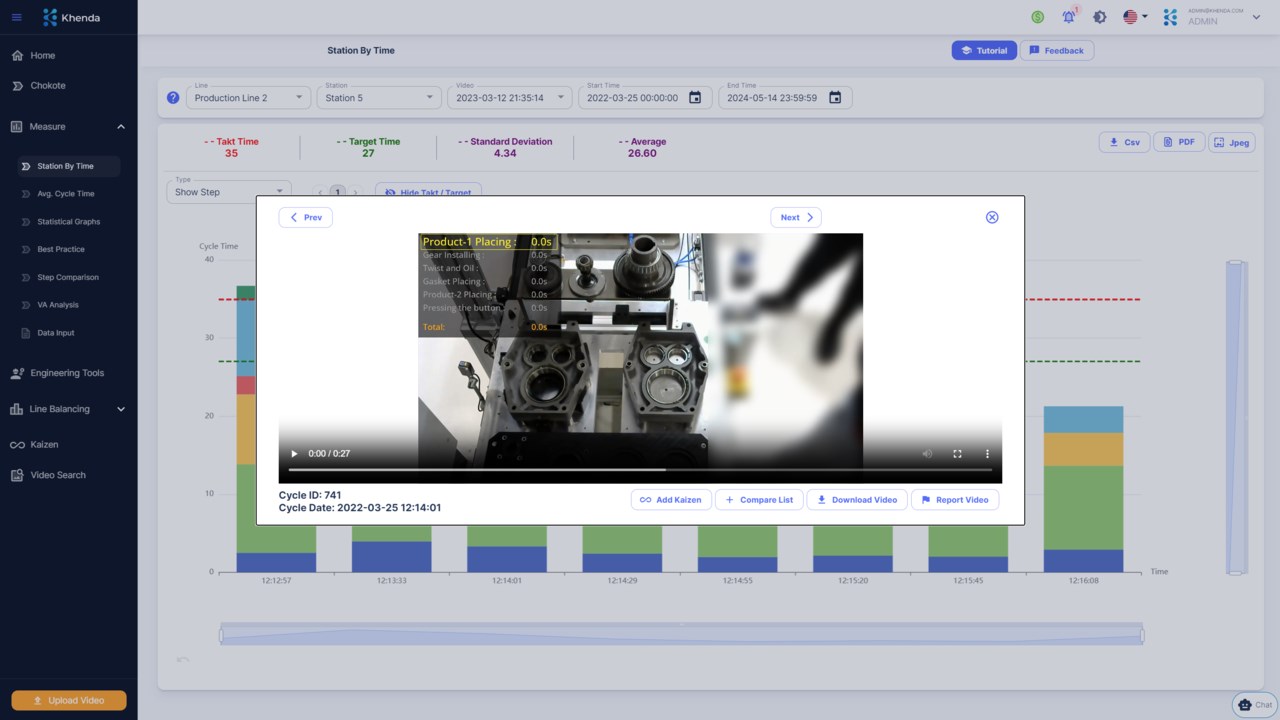Screen dimensions: 1280x720
Task: Toggle dark mode theme icon
Action: [1100, 17]
